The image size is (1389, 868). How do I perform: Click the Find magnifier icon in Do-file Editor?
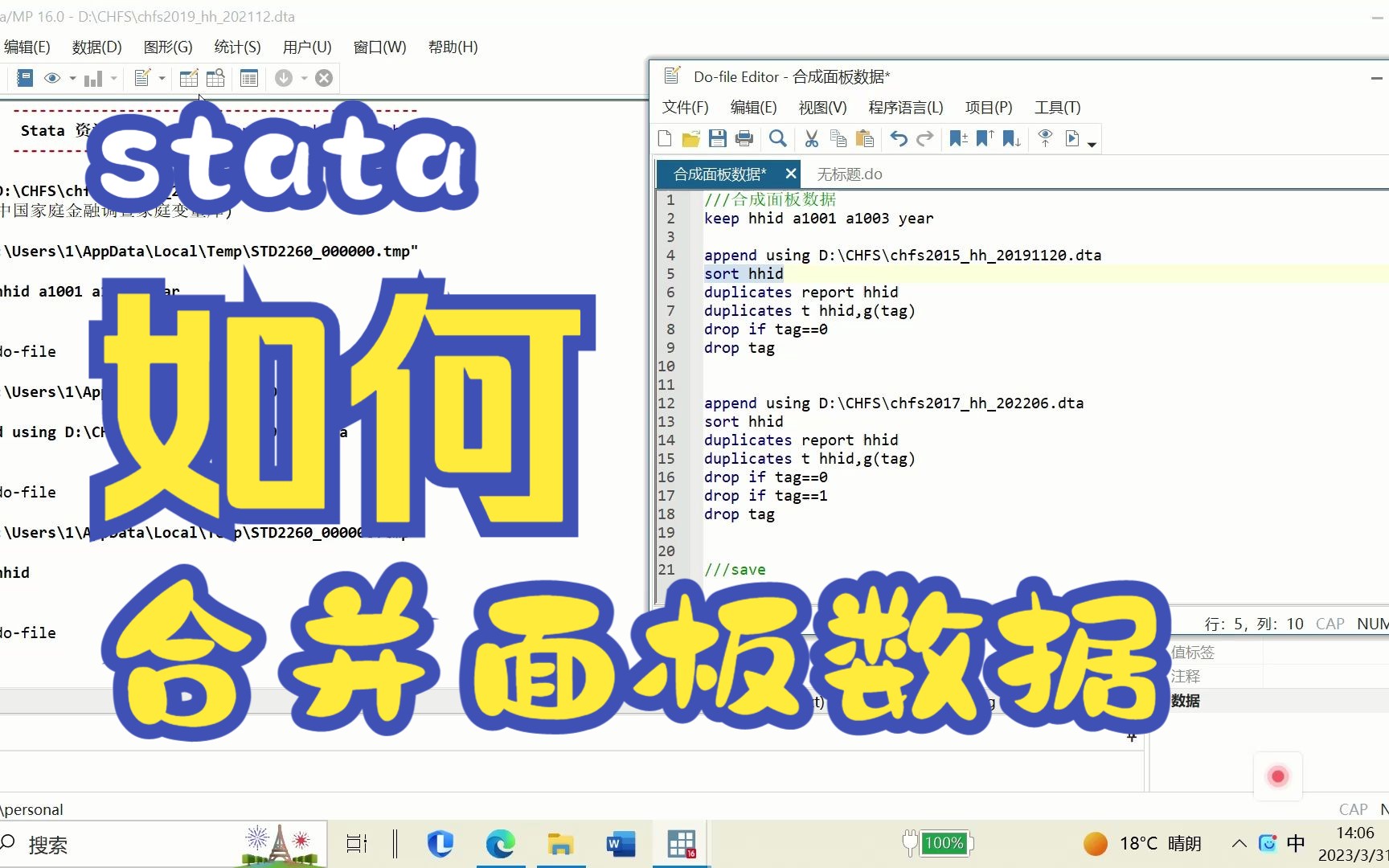[777, 138]
